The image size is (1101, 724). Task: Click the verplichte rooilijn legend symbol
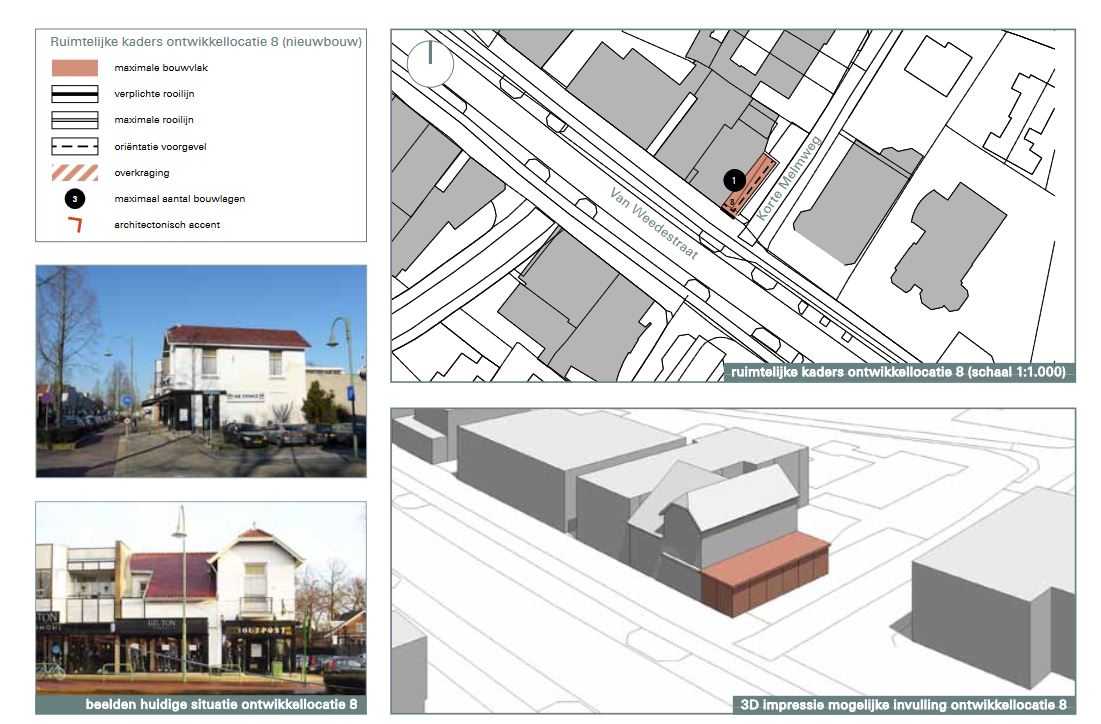coord(74,93)
